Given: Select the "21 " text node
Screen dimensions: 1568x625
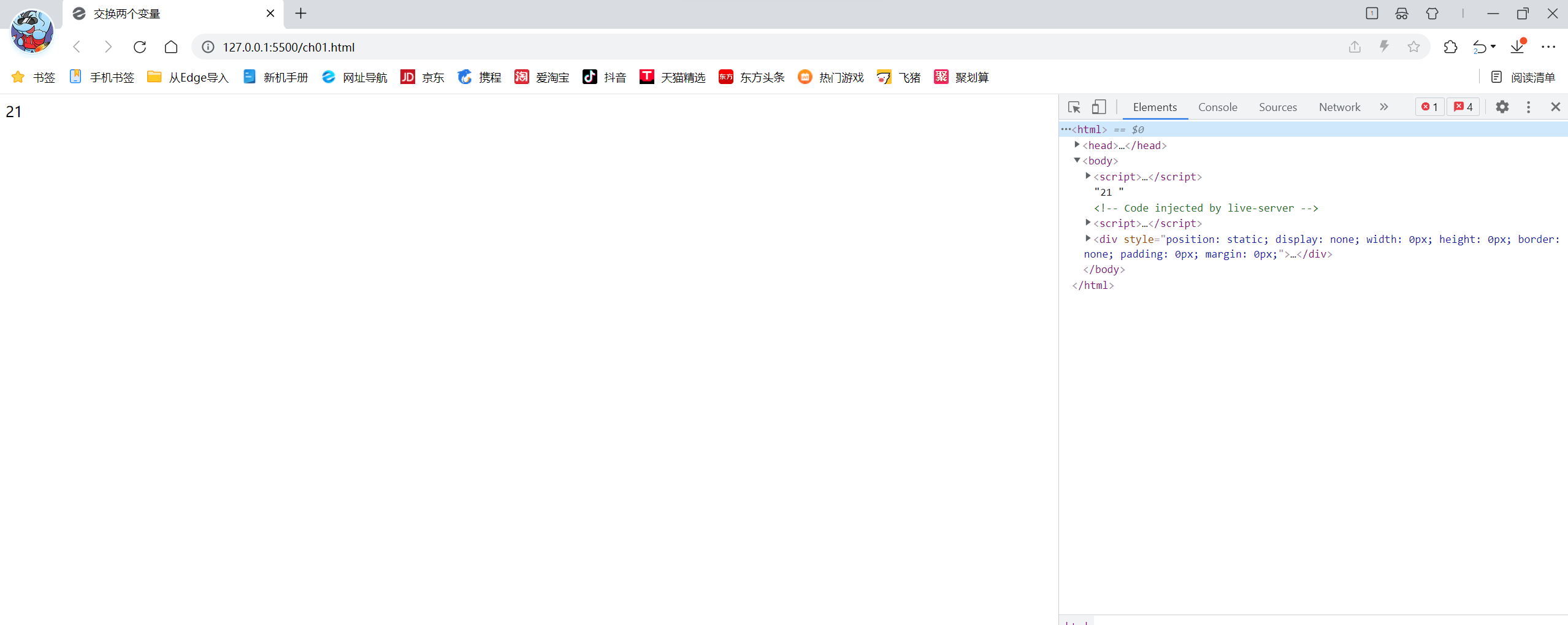Looking at the screenshot, I should pyautogui.click(x=1109, y=192).
